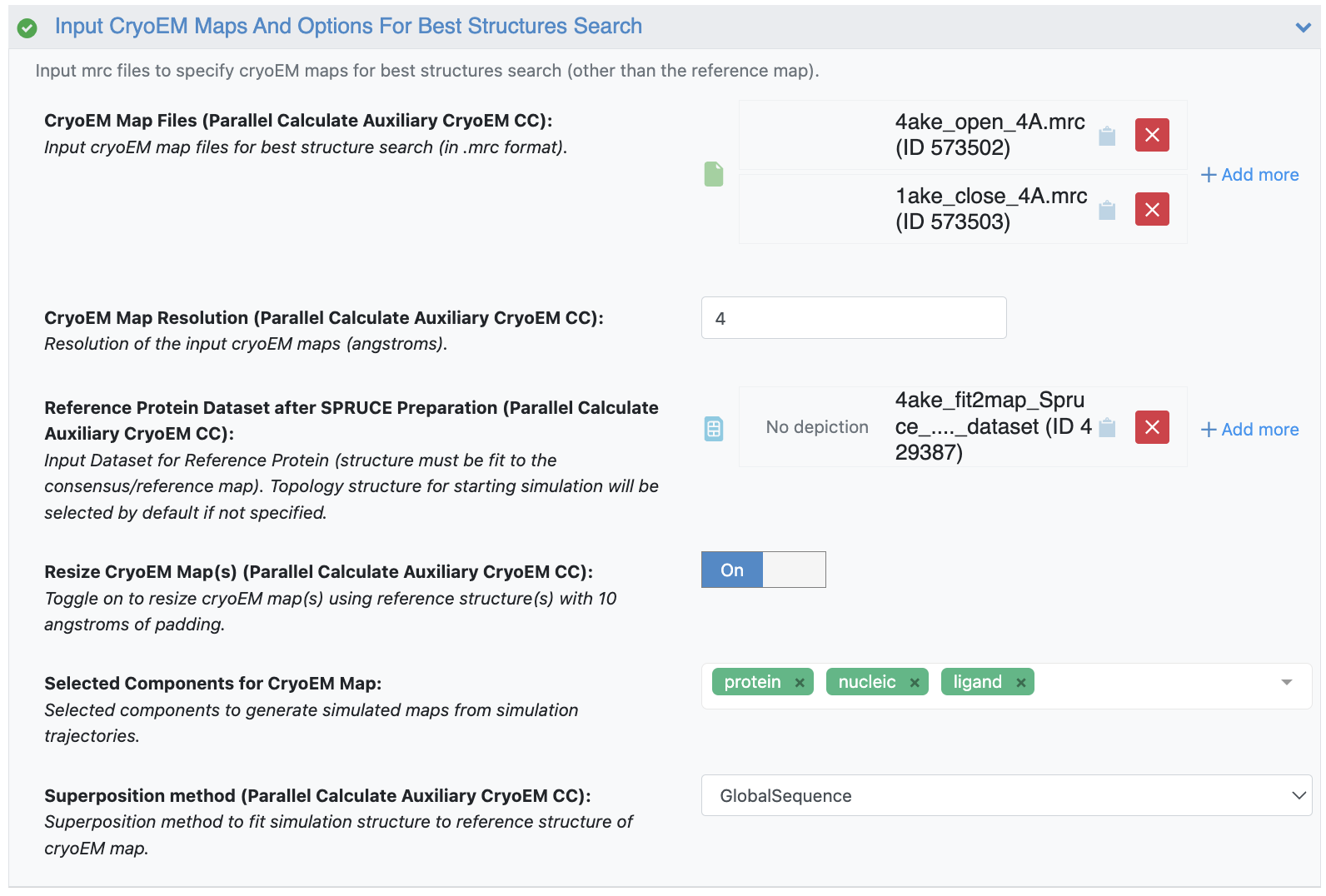Open the Selected Components dropdown arrow
The width and height of the screenshot is (1326, 896).
pyautogui.click(x=1287, y=683)
